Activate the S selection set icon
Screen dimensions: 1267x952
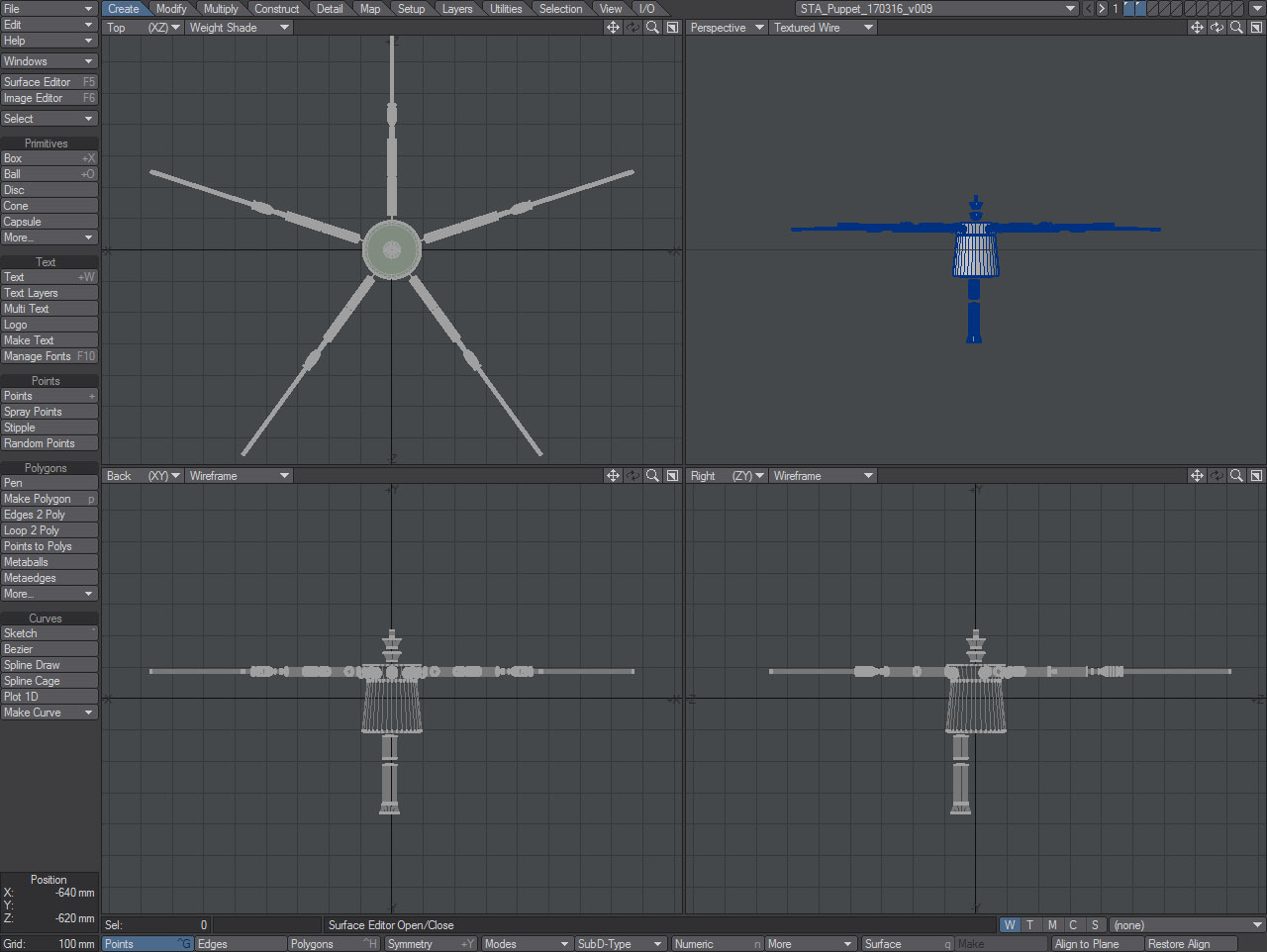coord(1095,924)
